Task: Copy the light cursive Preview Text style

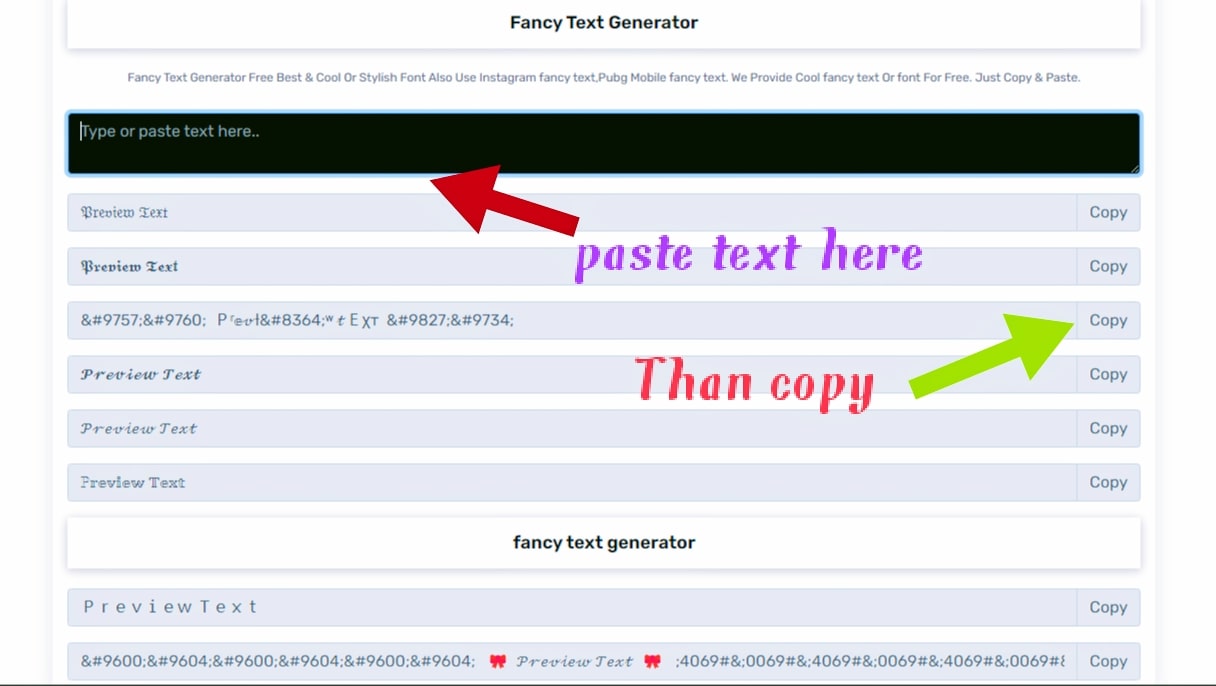Action: tap(1108, 428)
